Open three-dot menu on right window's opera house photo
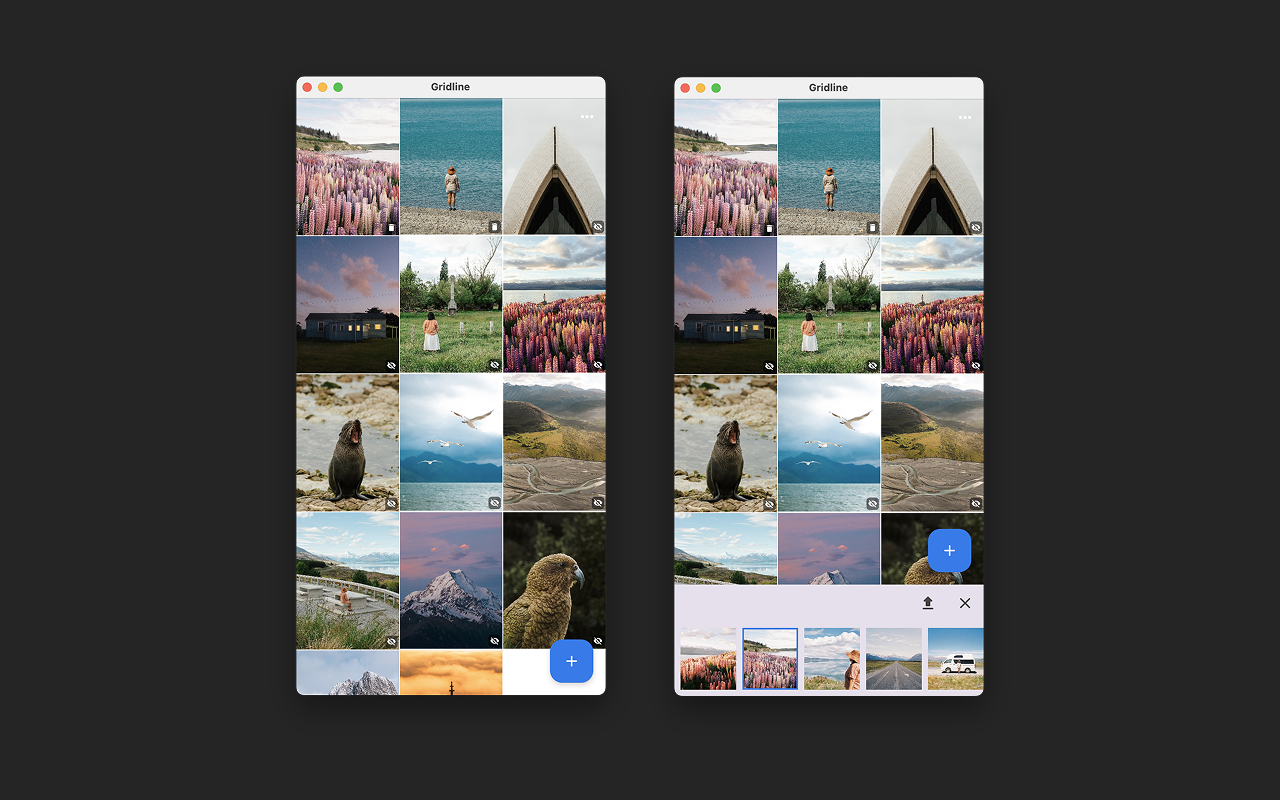 pos(965,118)
